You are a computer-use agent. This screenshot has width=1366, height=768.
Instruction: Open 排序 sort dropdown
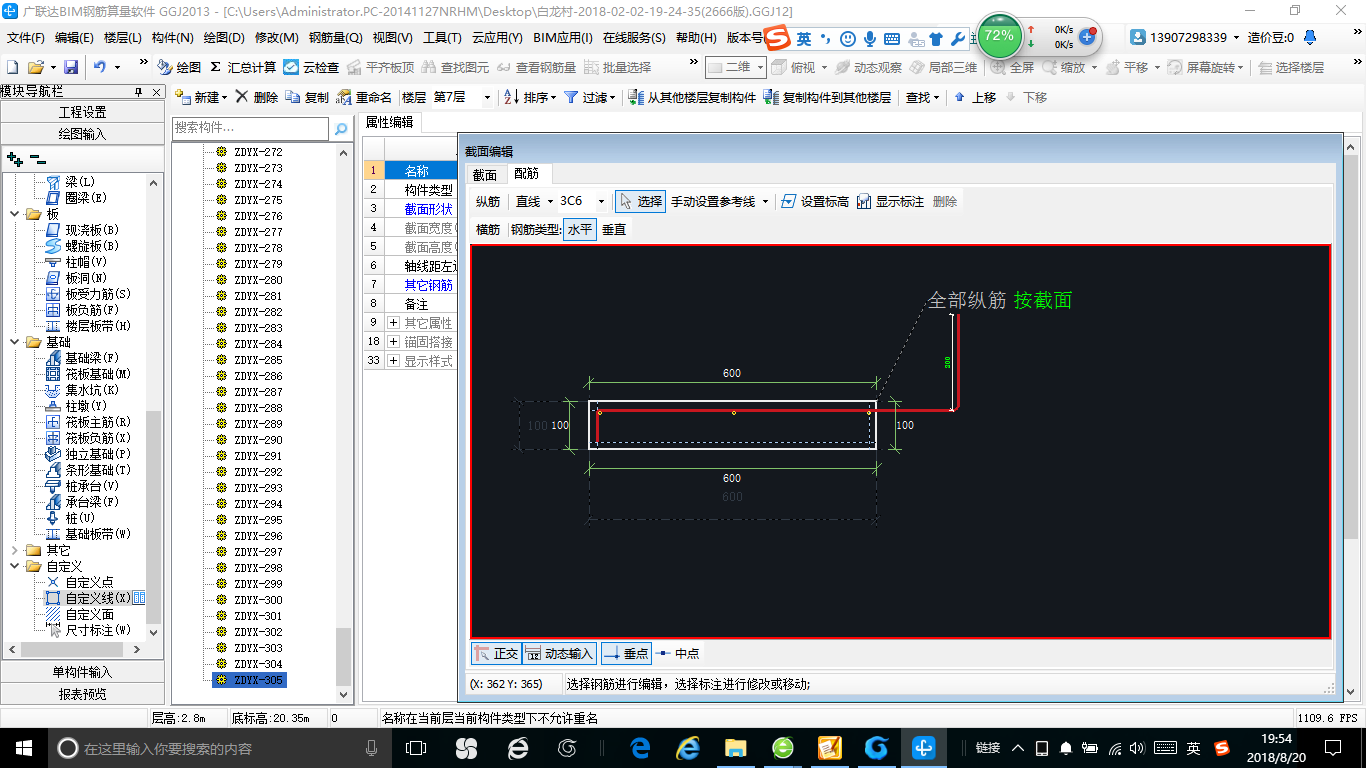pyautogui.click(x=553, y=97)
